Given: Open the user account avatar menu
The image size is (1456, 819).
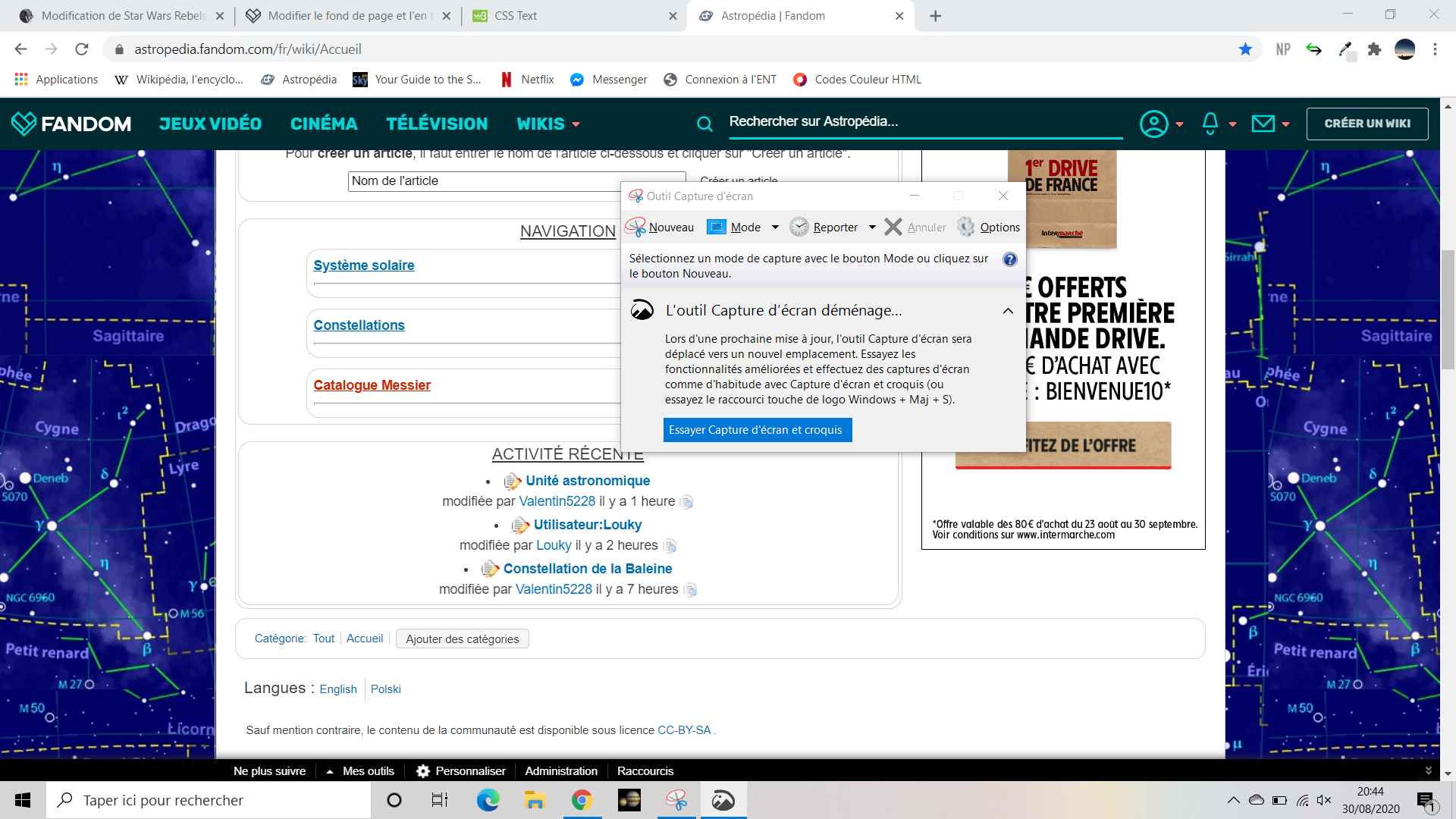Looking at the screenshot, I should click(1154, 124).
